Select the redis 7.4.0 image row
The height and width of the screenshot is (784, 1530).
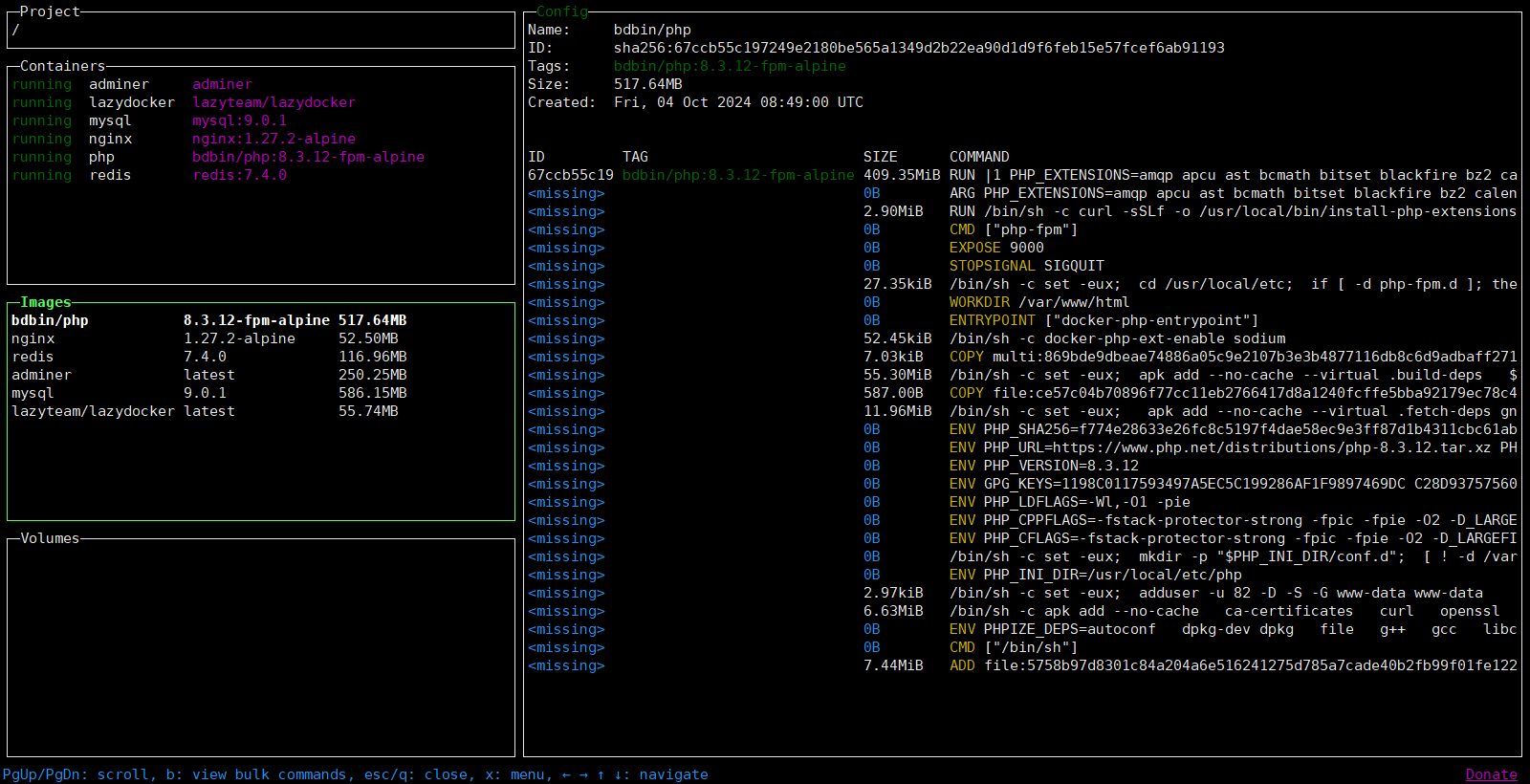pyautogui.click(x=261, y=357)
